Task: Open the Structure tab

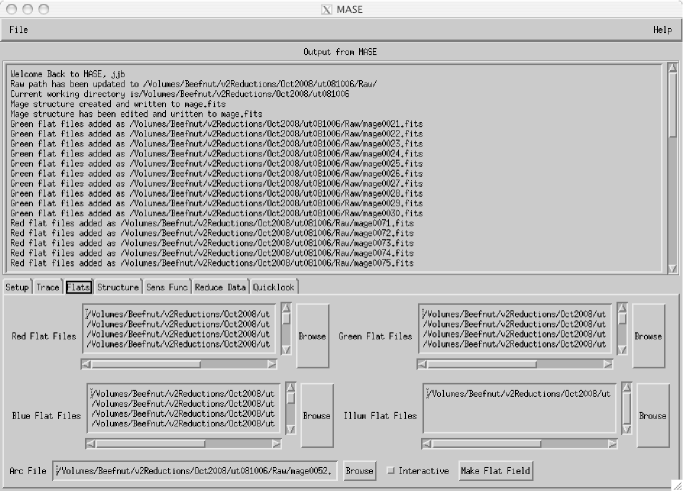Action: (118, 287)
